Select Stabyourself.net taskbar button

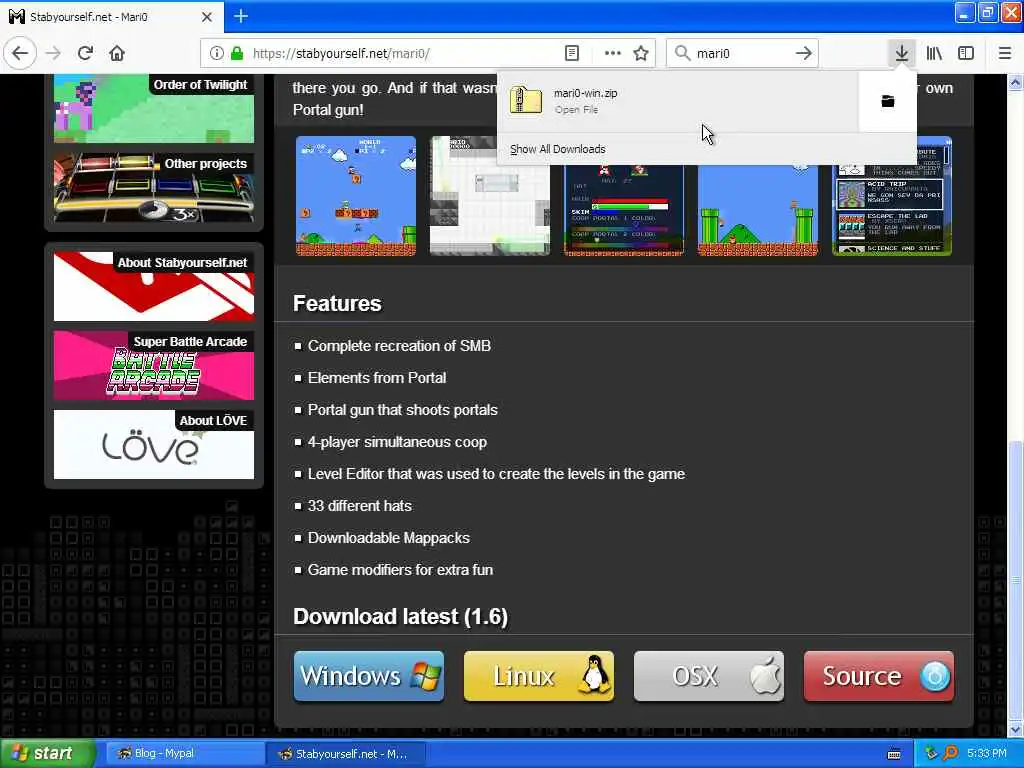pos(347,754)
